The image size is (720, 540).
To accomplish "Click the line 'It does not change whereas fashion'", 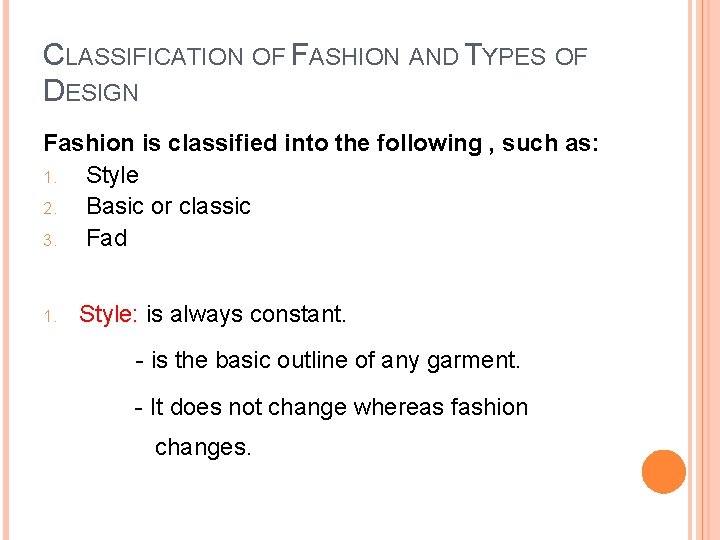I will pyautogui.click(x=331, y=407).
